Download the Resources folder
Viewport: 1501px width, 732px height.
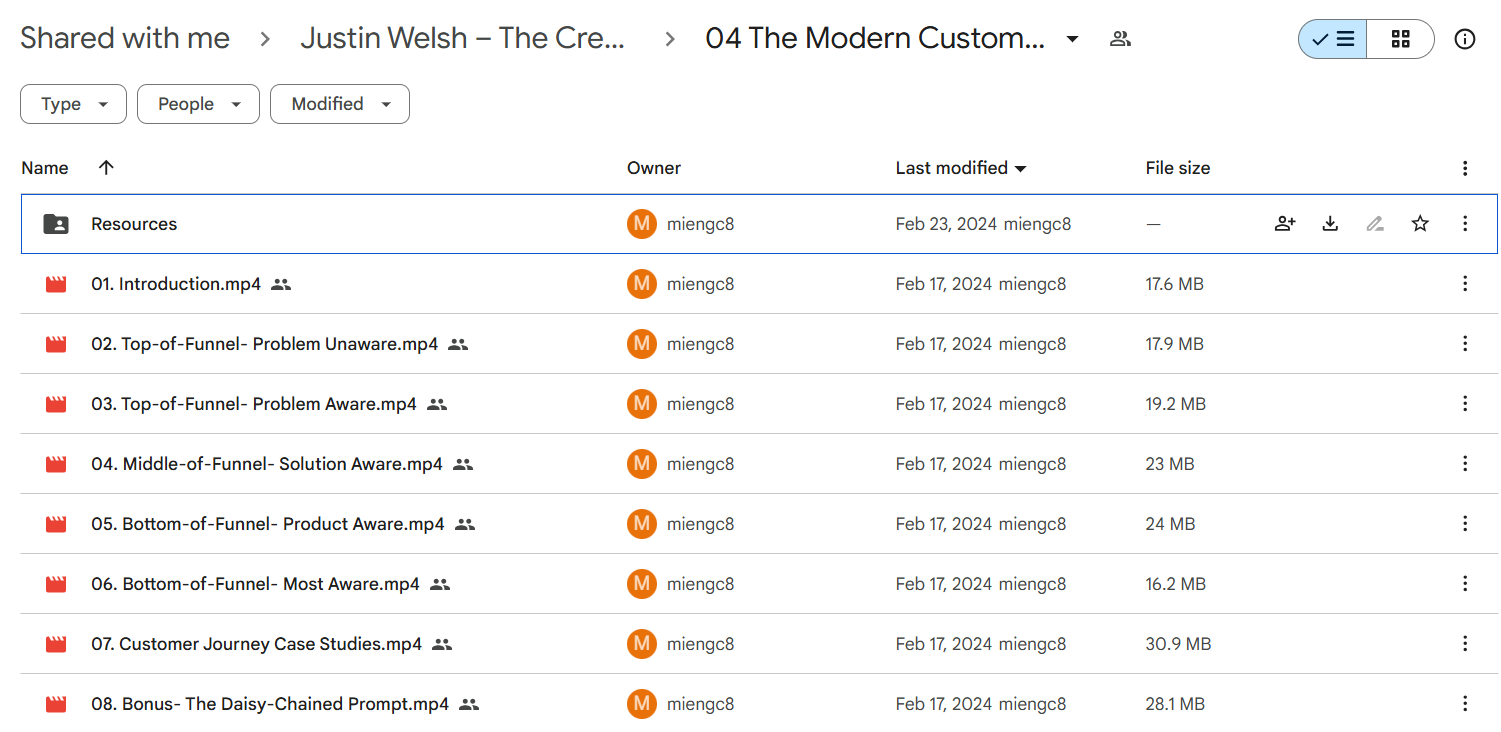tap(1330, 224)
